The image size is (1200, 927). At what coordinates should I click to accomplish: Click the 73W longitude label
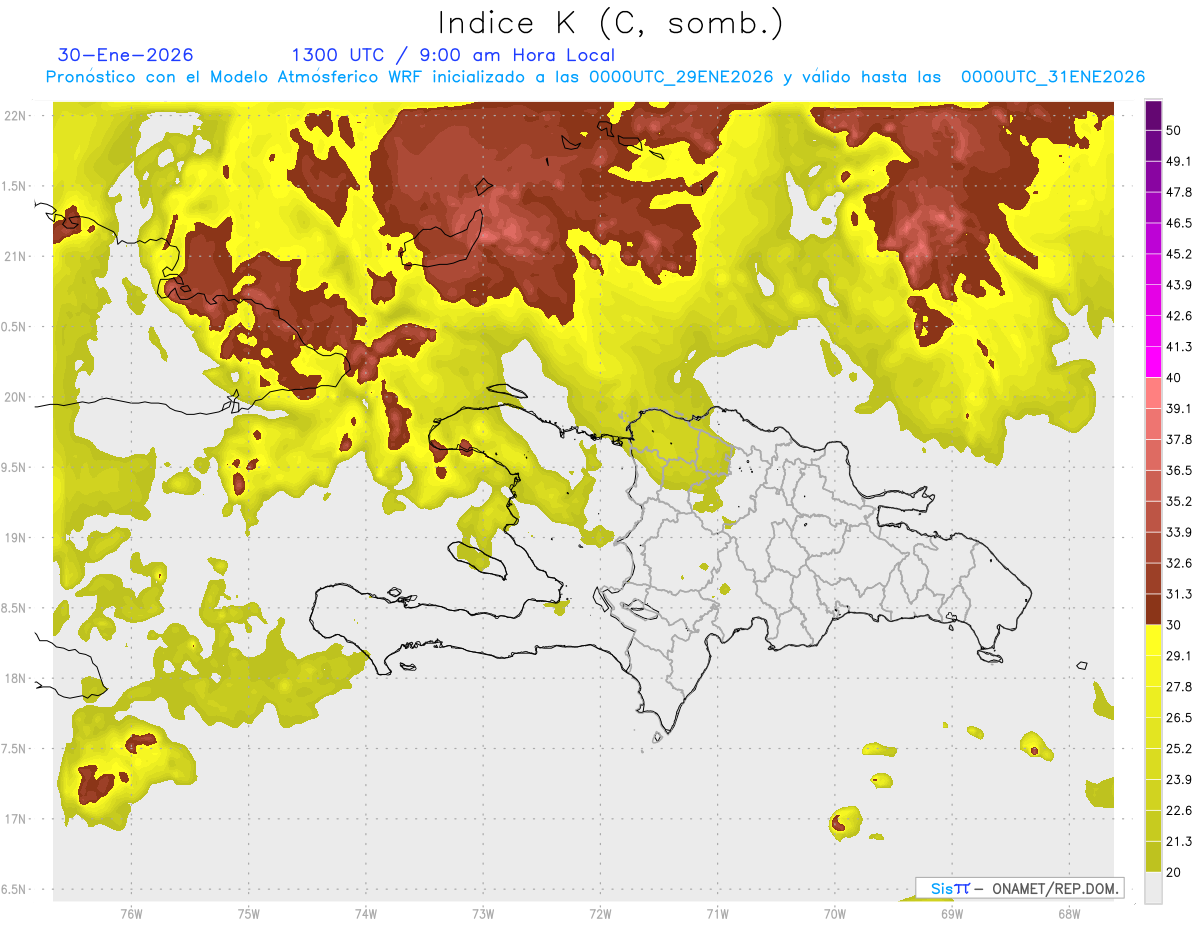point(483,914)
